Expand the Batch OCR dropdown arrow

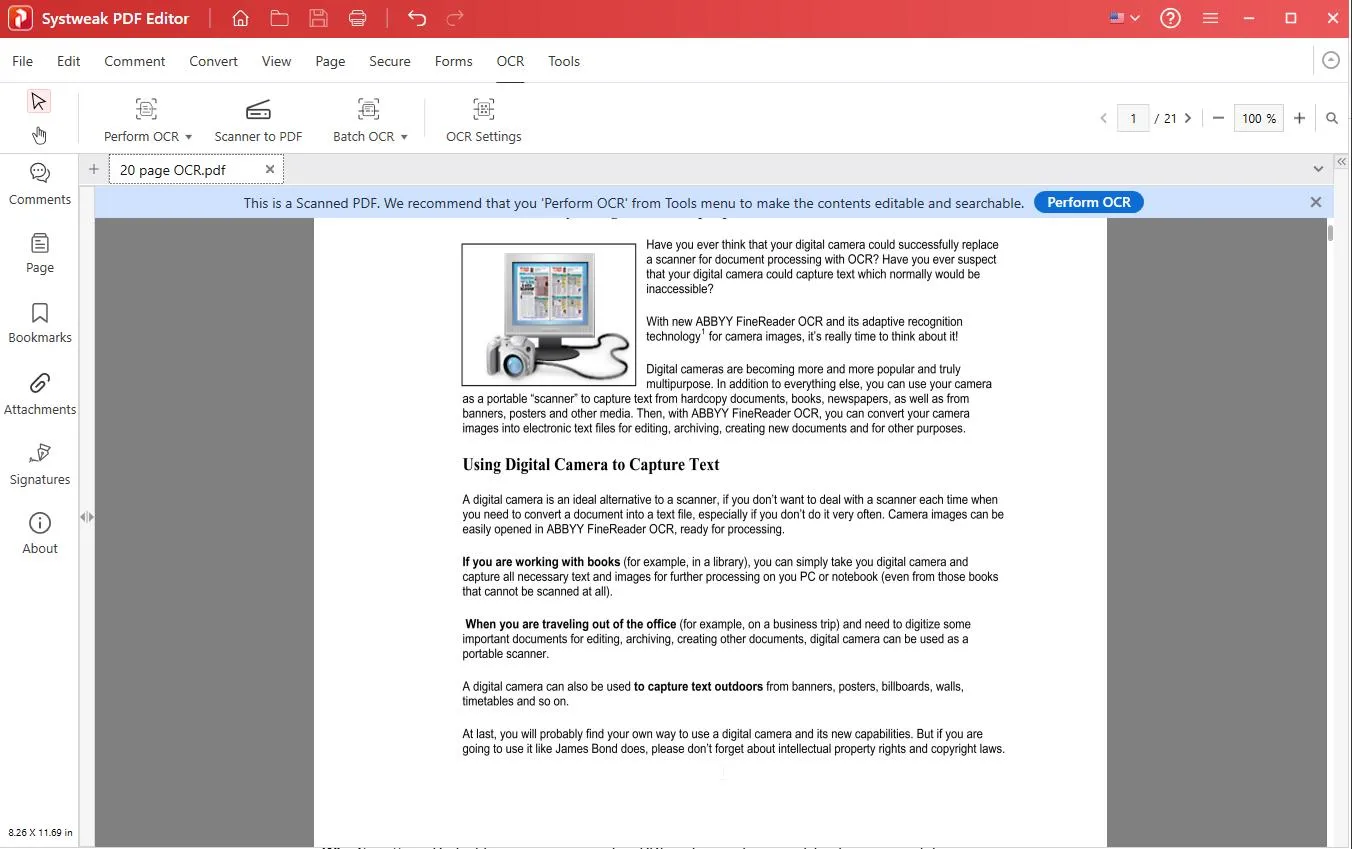tap(404, 137)
